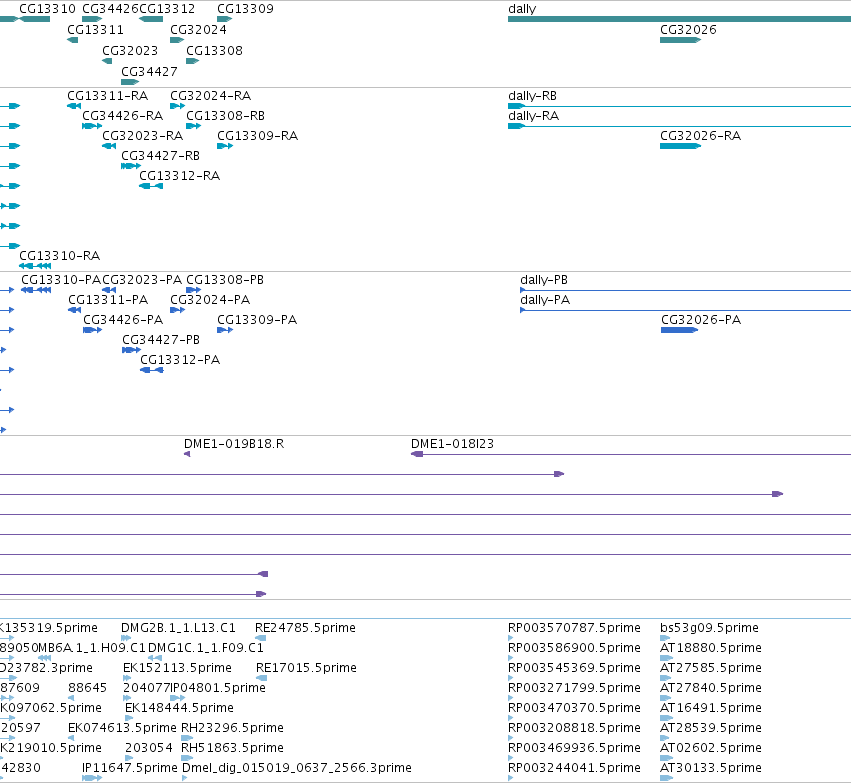Image resolution: width=851 pixels, height=783 pixels.
Task: Click protein label CG32023-PA
Action: (x=142, y=280)
